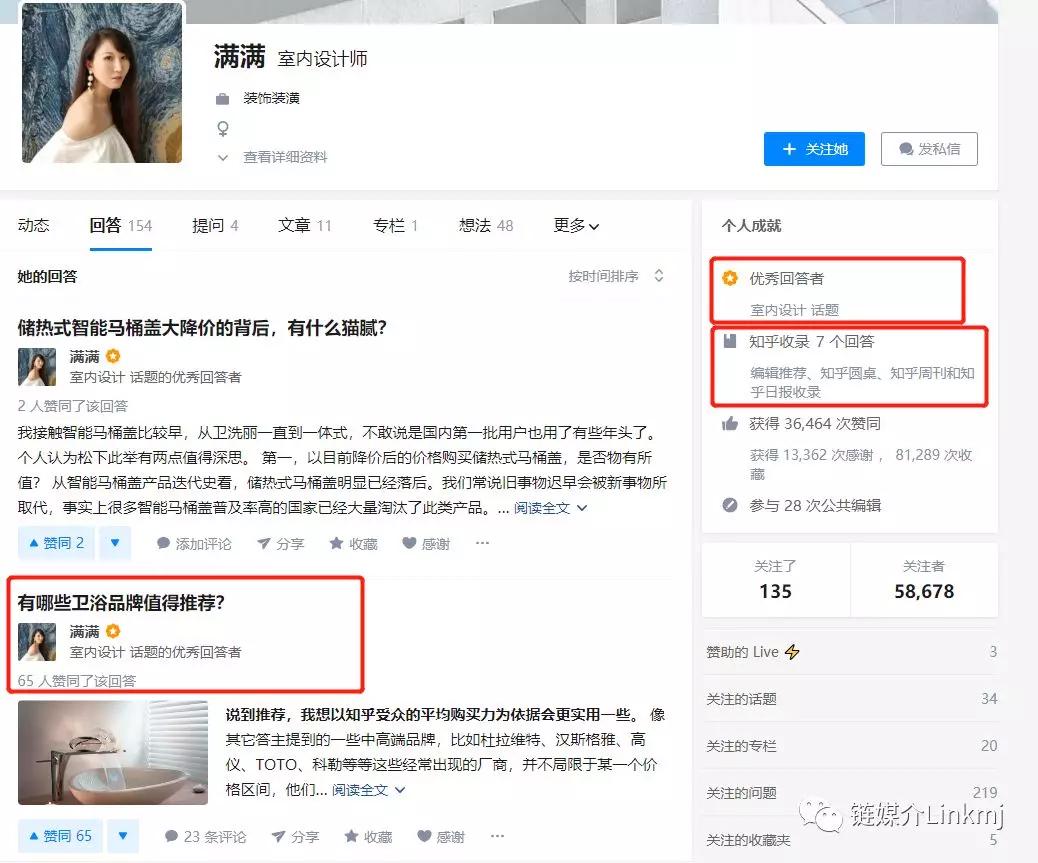Click the 发私信 message button
Viewport: 1038px width, 863px height.
pyautogui.click(x=929, y=149)
